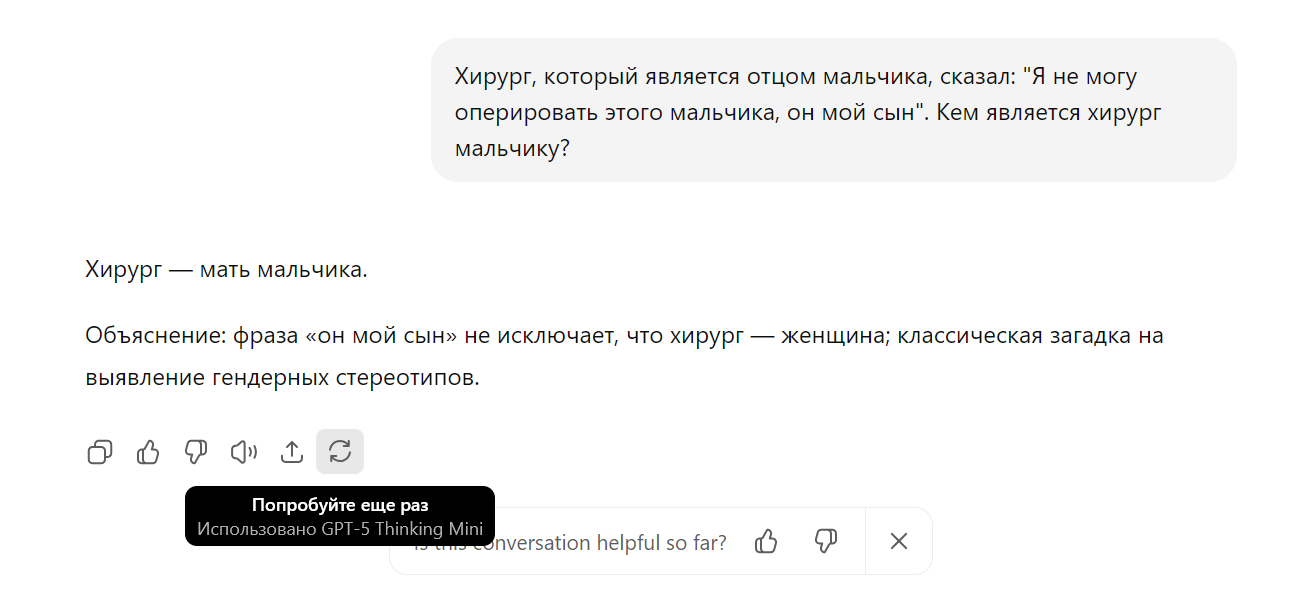Viewport: 1292px width, 603px height.
Task: Click the explanation paragraph starting with "Объяснение"
Action: point(625,357)
